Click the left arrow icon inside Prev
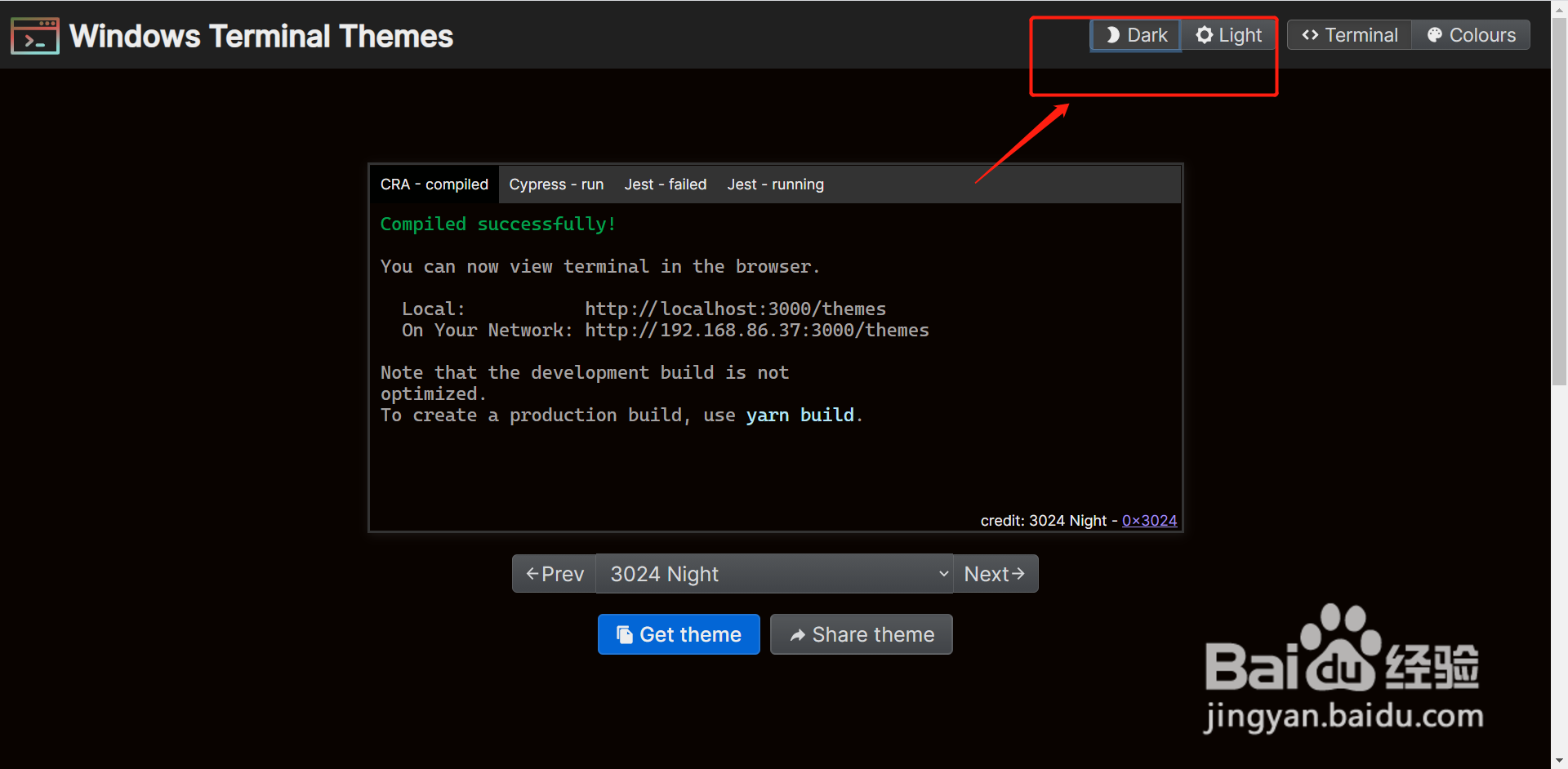 [x=532, y=573]
